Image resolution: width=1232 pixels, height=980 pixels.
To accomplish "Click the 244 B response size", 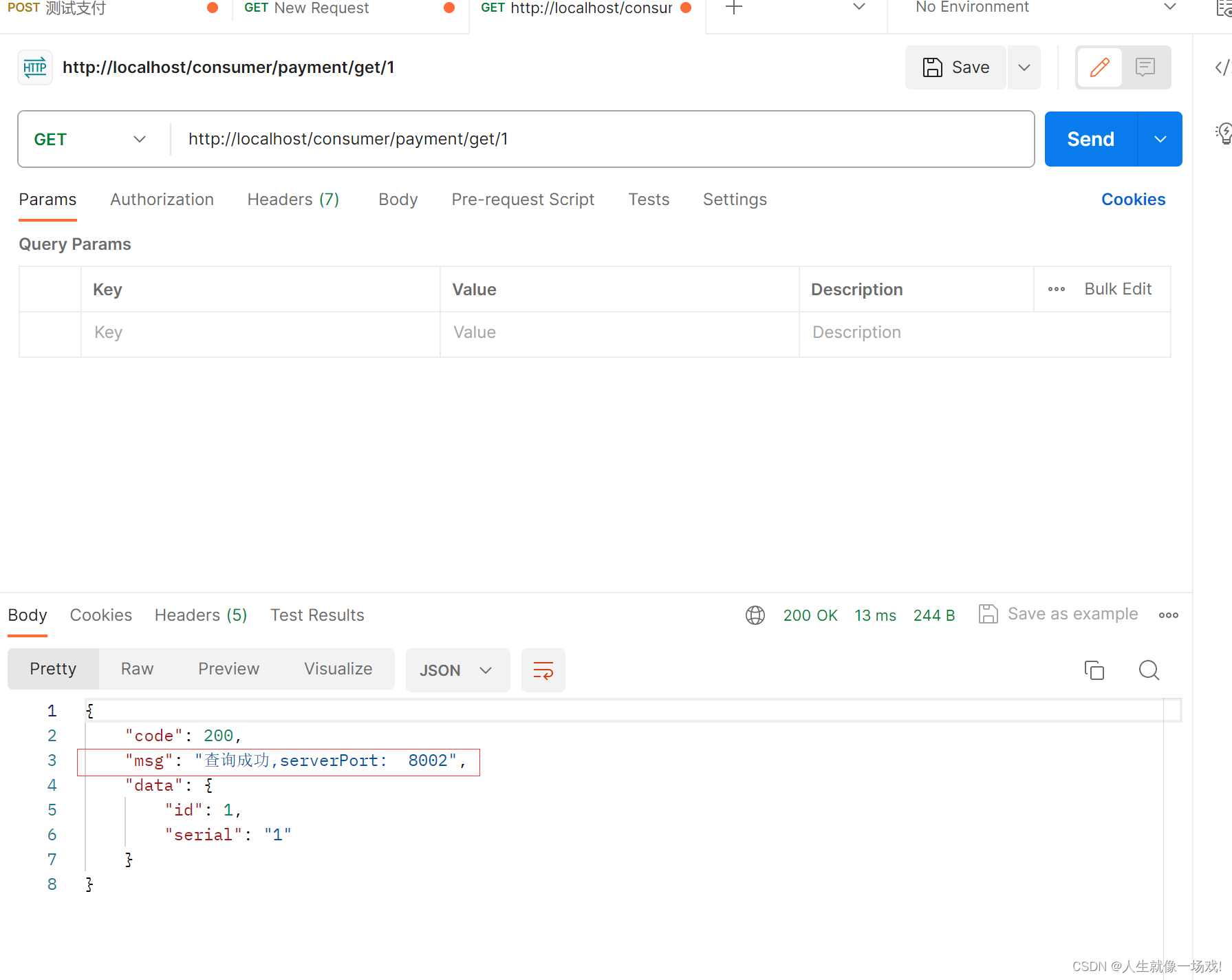I will [x=934, y=615].
